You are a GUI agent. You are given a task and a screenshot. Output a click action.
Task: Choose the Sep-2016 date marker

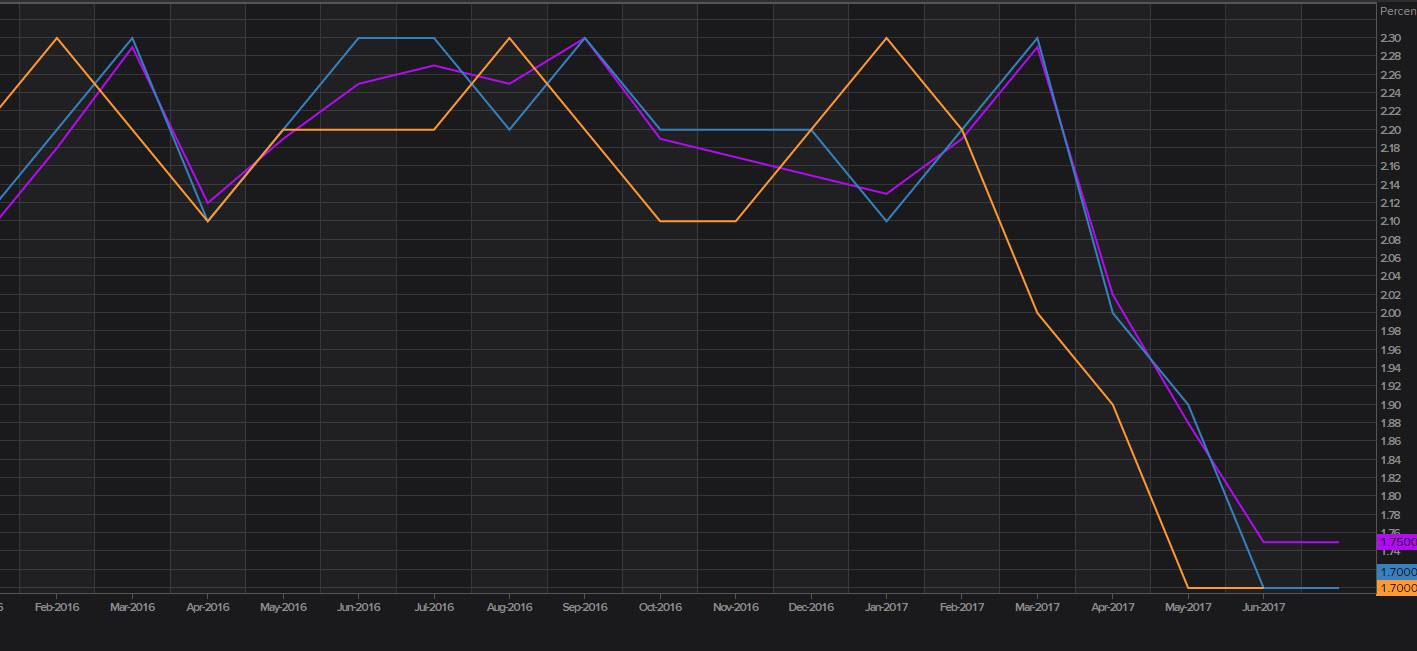(x=585, y=607)
